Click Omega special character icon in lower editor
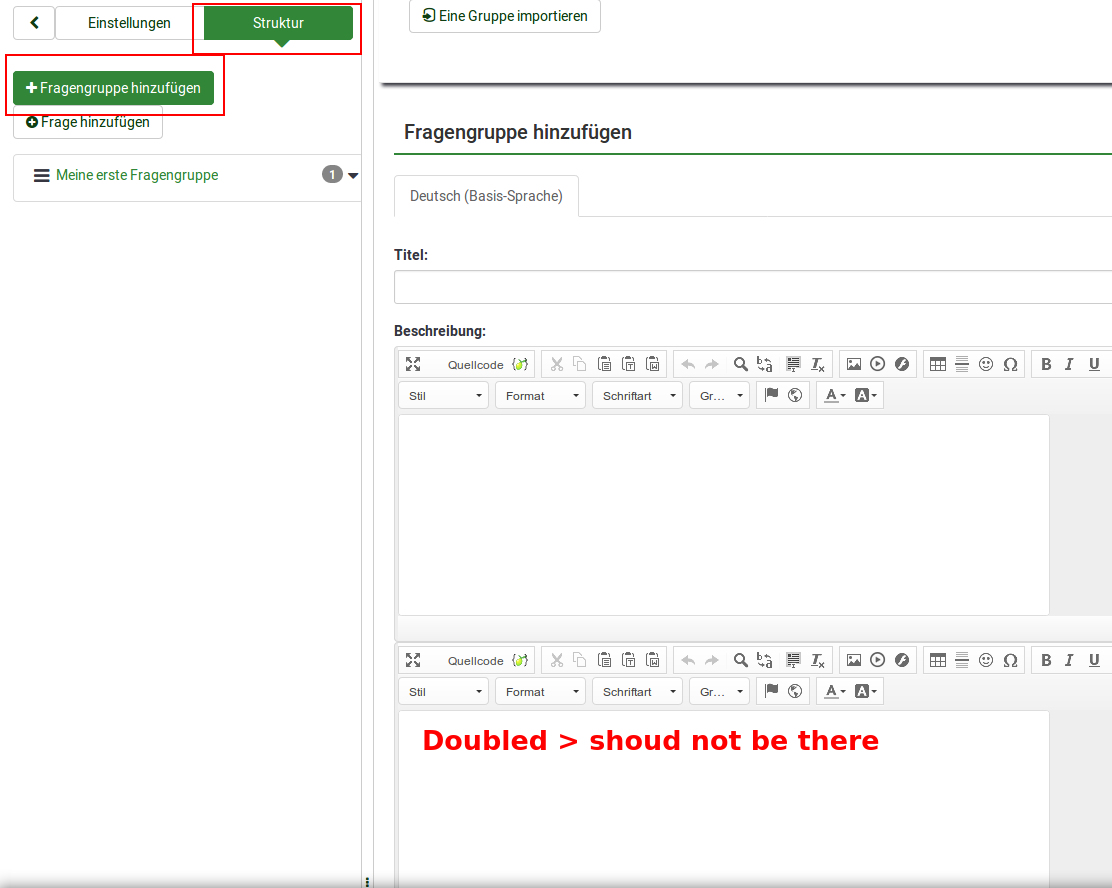This screenshot has width=1112, height=888. click(1010, 660)
